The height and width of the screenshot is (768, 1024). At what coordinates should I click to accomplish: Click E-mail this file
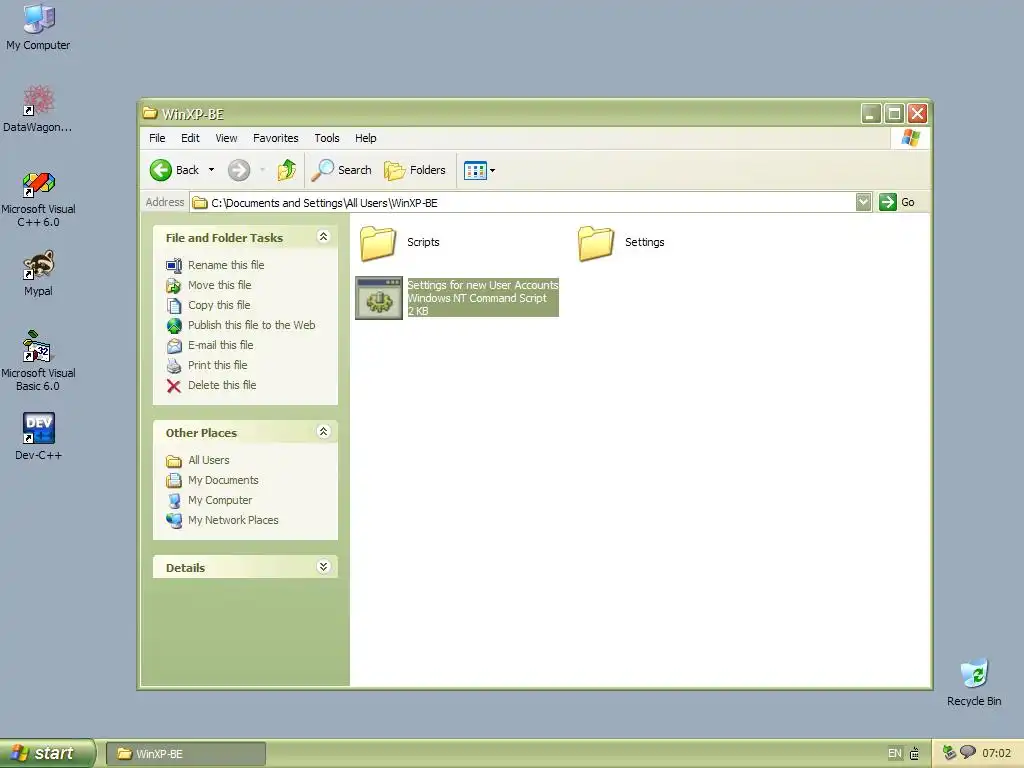click(x=221, y=345)
